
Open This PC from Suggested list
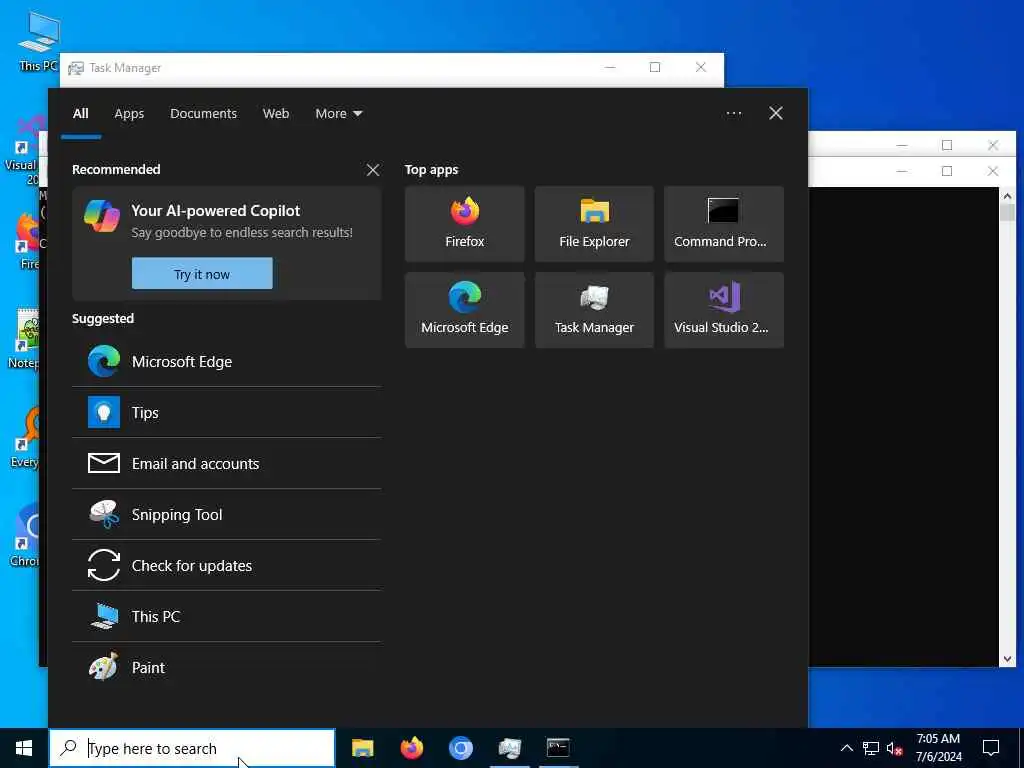(227, 616)
